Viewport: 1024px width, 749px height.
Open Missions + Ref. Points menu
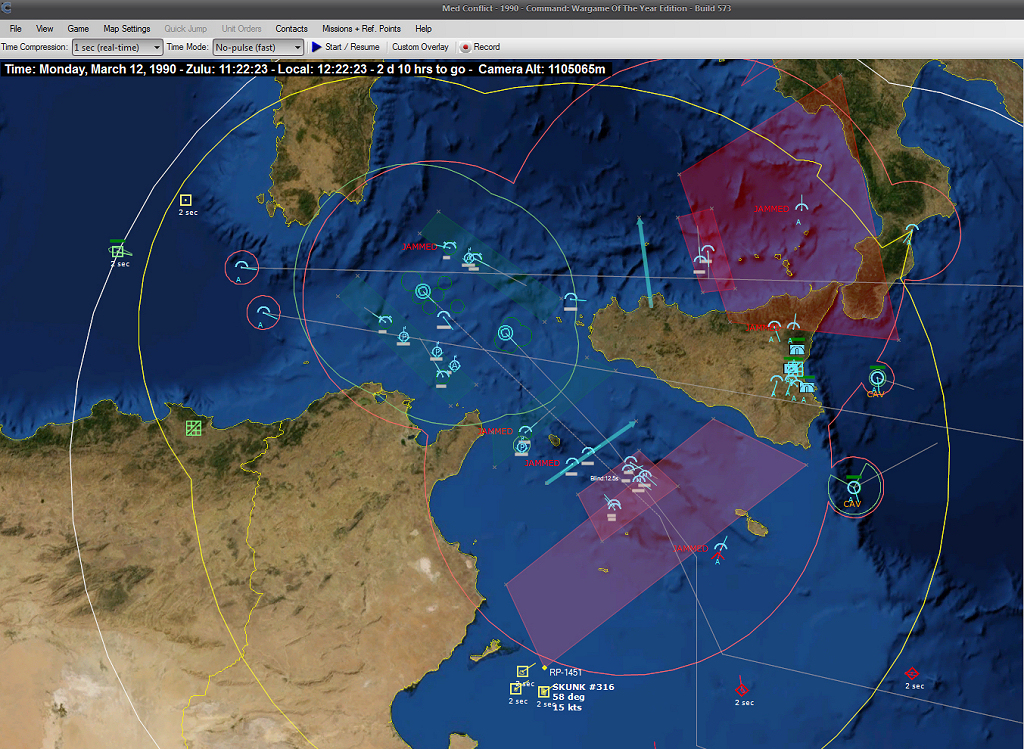361,29
